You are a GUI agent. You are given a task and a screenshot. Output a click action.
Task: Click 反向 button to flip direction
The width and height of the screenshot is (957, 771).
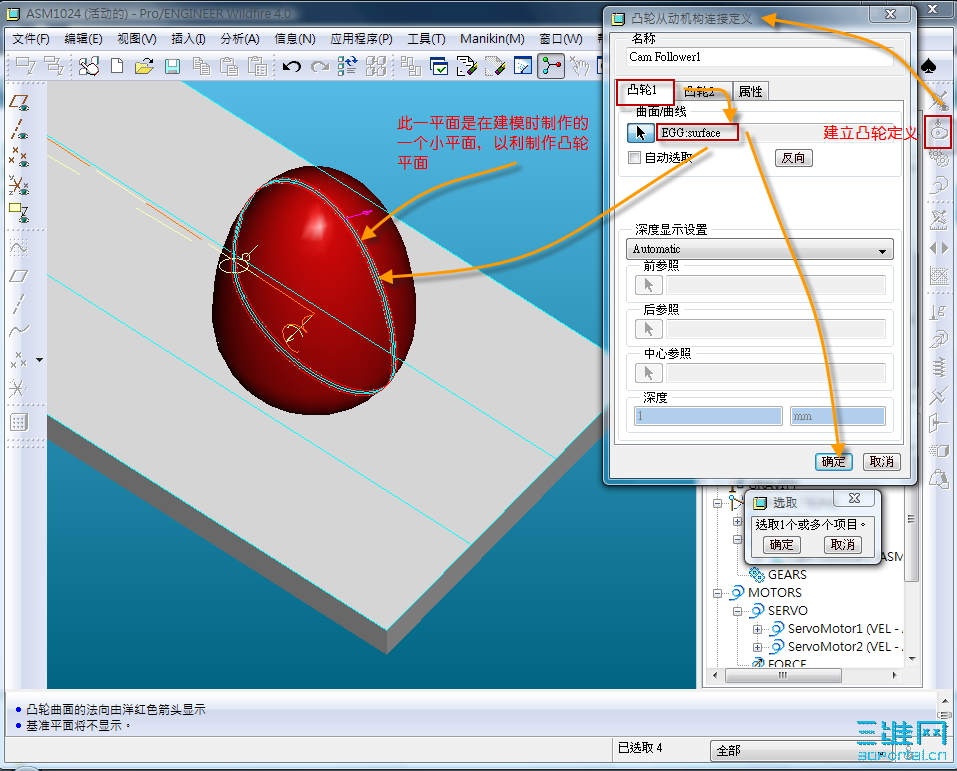click(793, 158)
